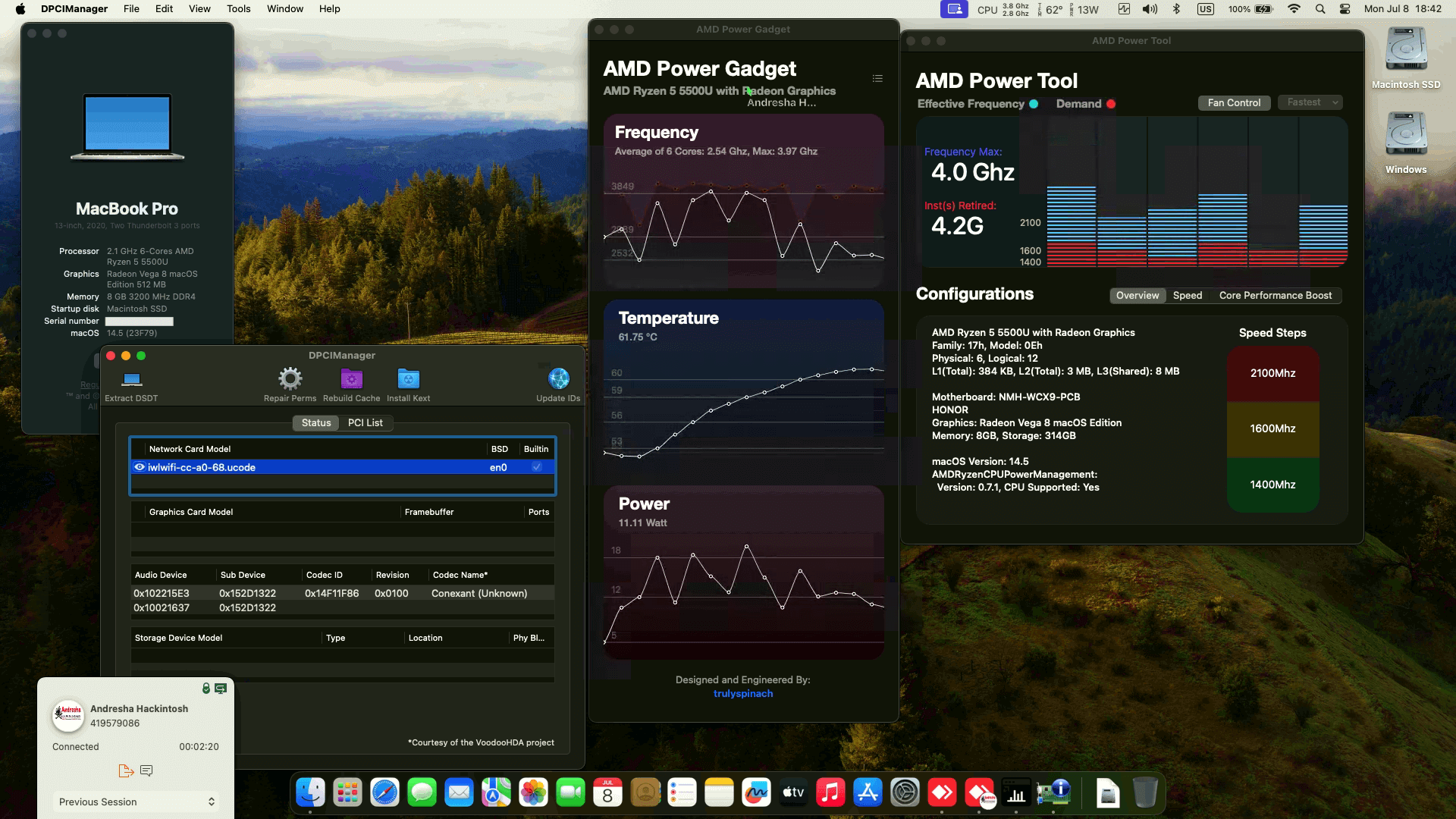The height and width of the screenshot is (819, 1456).
Task: Click the Rebuild Cache toolbar icon
Action: 351,378
